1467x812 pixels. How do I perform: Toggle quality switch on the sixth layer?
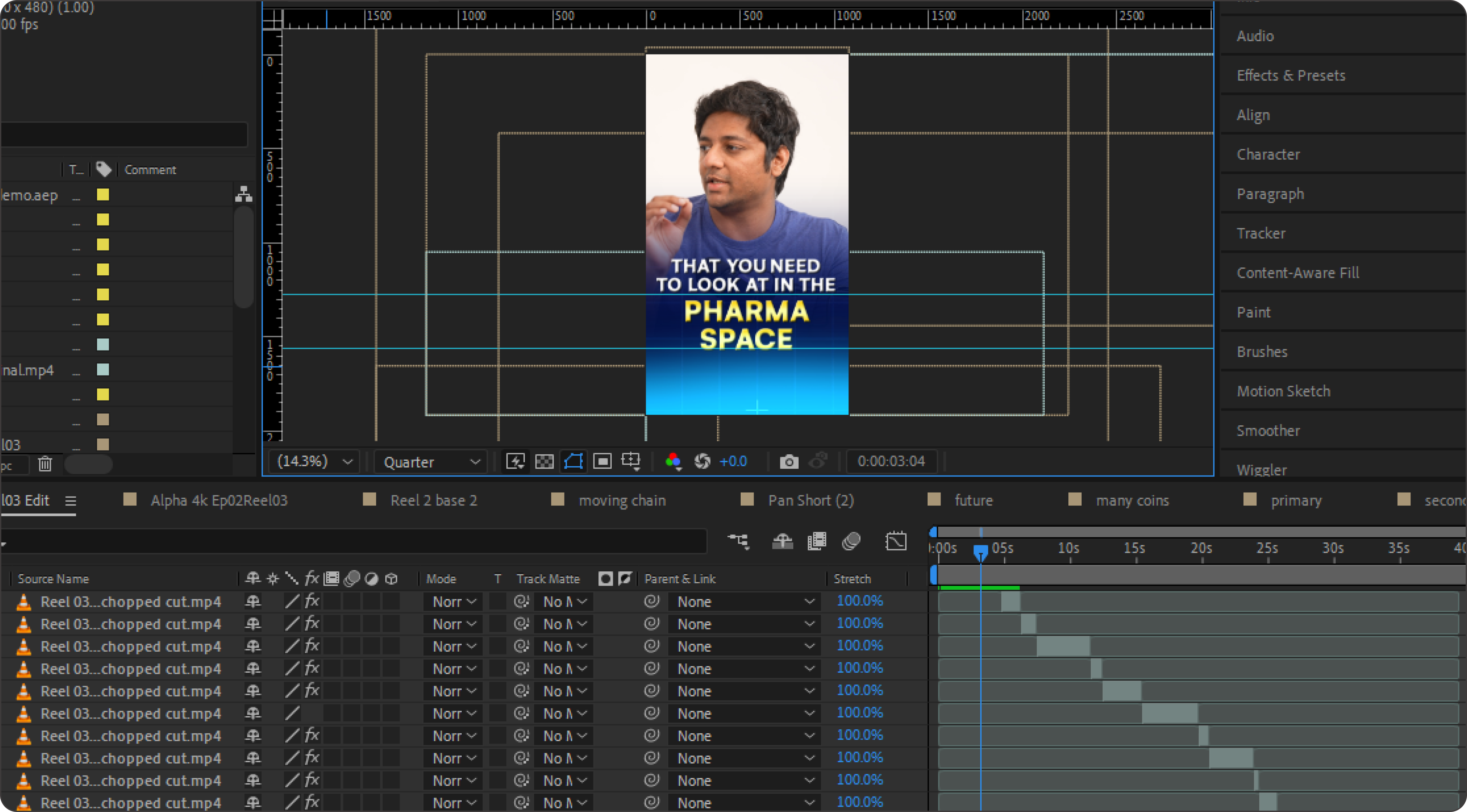point(292,714)
